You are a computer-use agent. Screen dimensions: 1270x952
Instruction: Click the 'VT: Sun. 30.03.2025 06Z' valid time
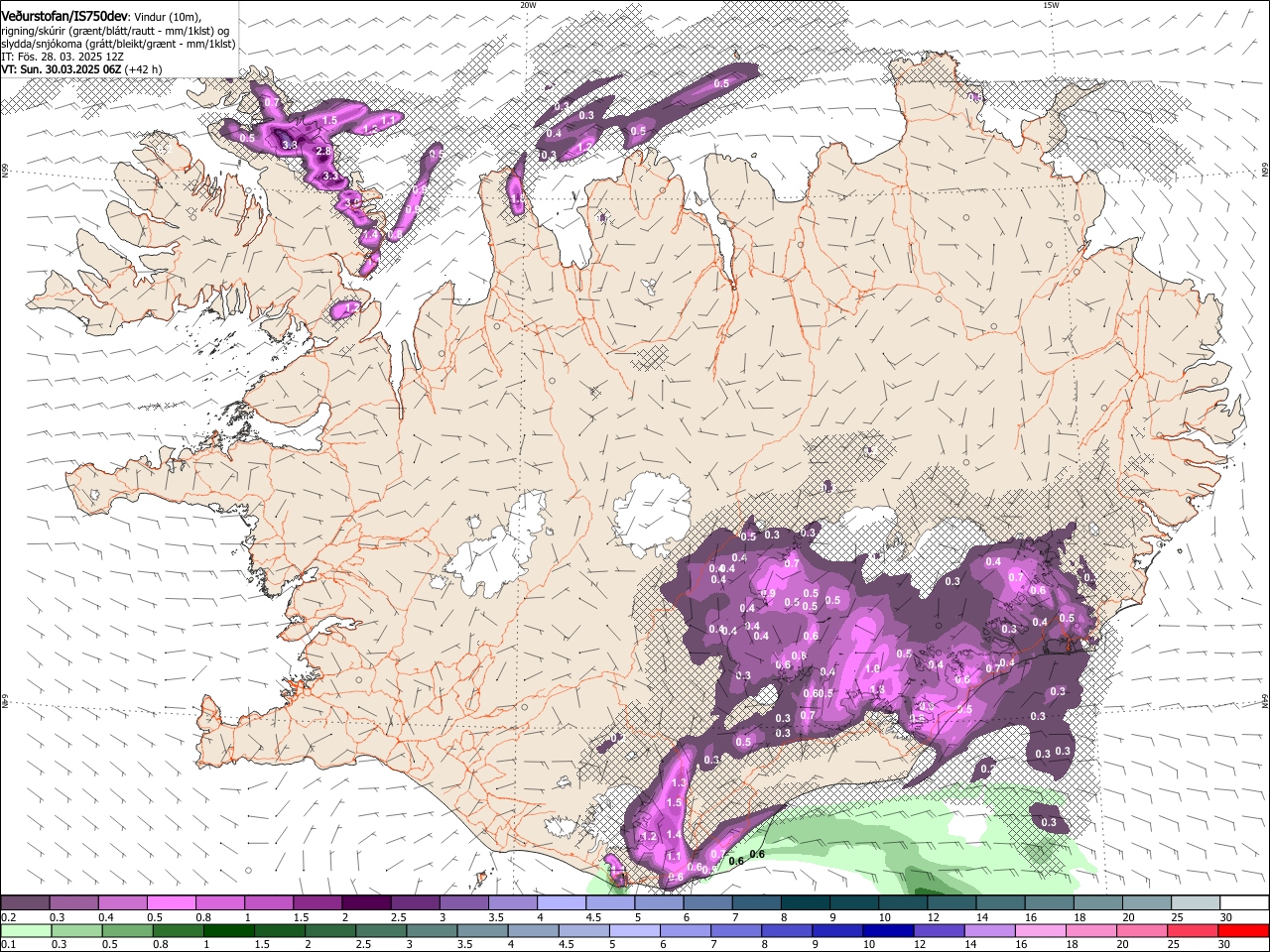(x=61, y=69)
